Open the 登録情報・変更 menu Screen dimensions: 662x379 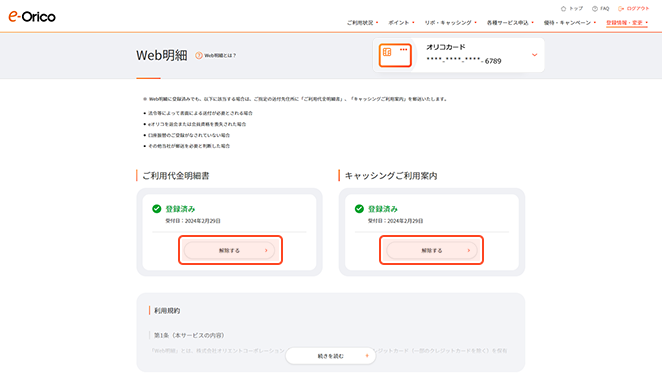click(627, 23)
